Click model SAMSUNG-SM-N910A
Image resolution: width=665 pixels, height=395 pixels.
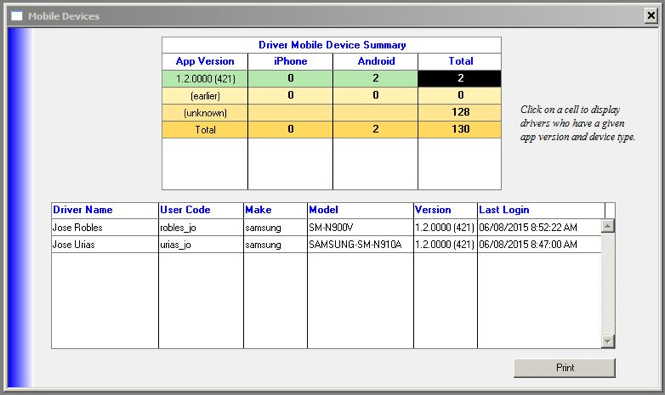point(360,244)
